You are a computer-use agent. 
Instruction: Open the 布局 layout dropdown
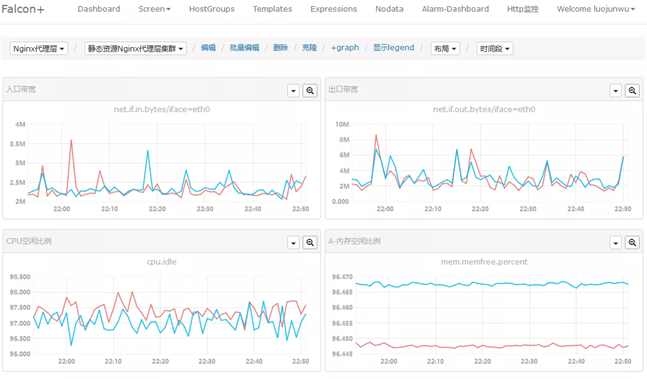point(445,49)
